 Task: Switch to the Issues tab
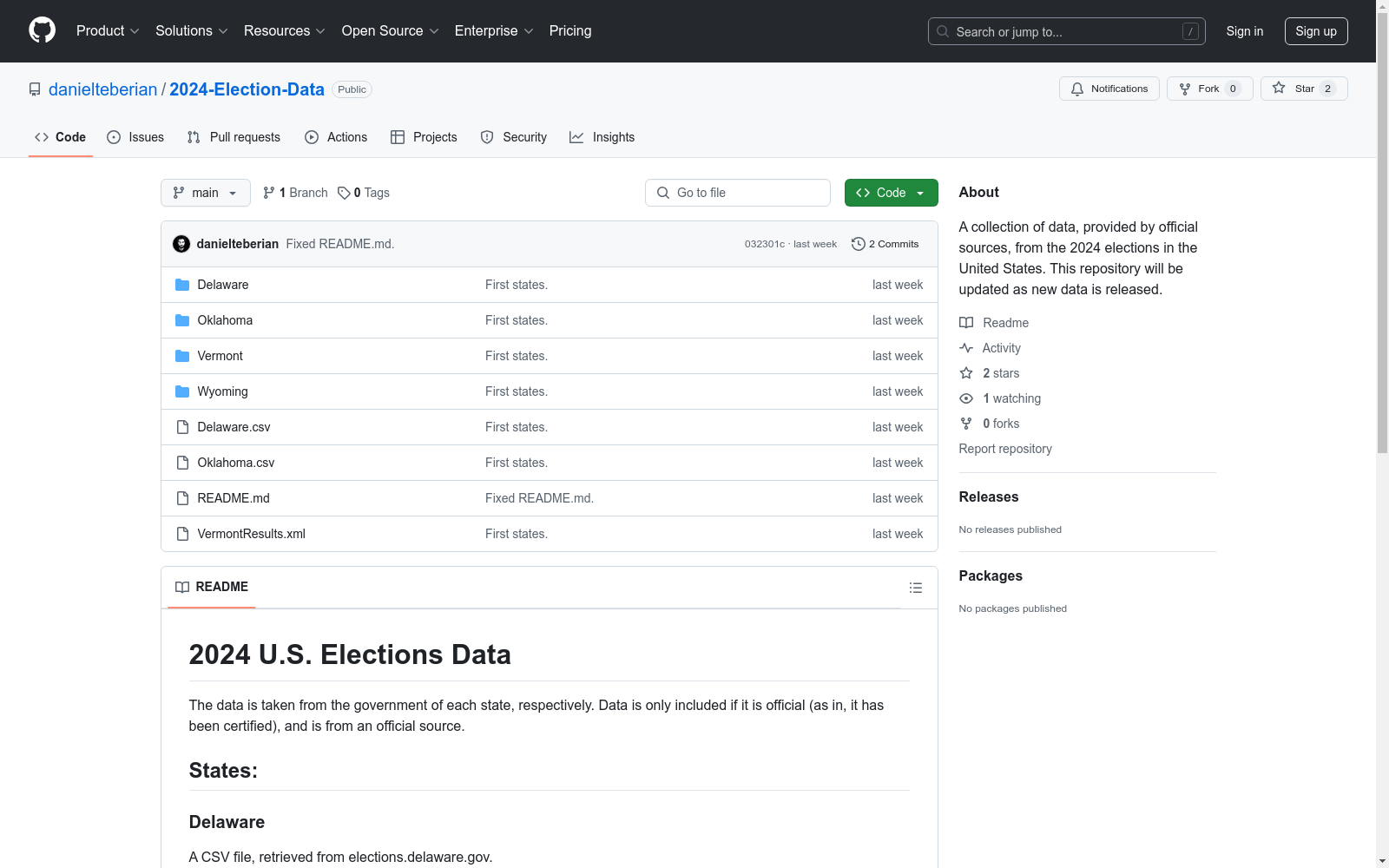[135, 137]
